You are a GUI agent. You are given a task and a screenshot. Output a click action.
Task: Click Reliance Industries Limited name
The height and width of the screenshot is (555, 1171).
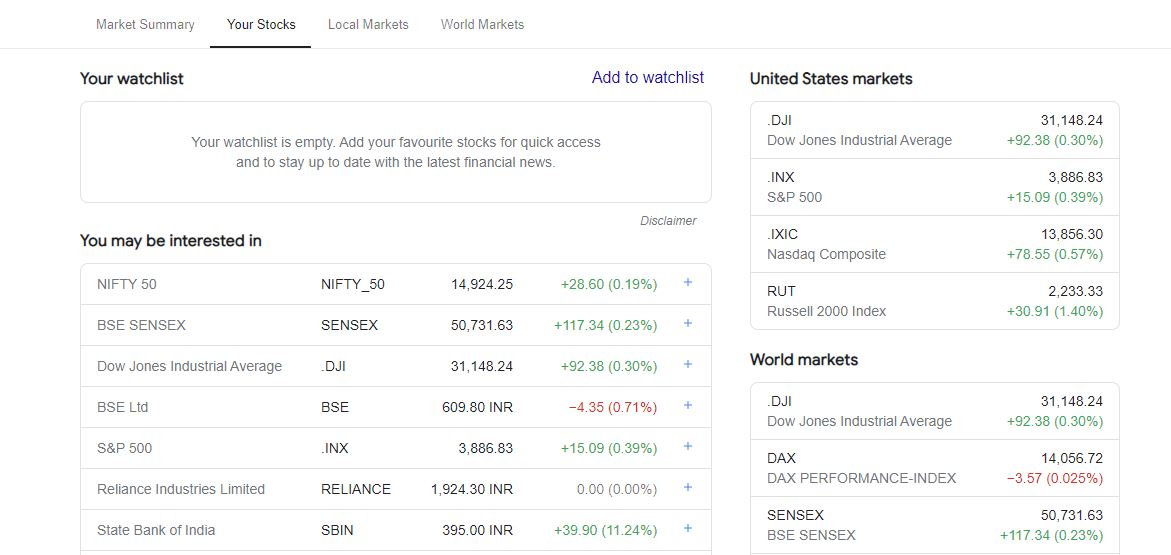181,490
